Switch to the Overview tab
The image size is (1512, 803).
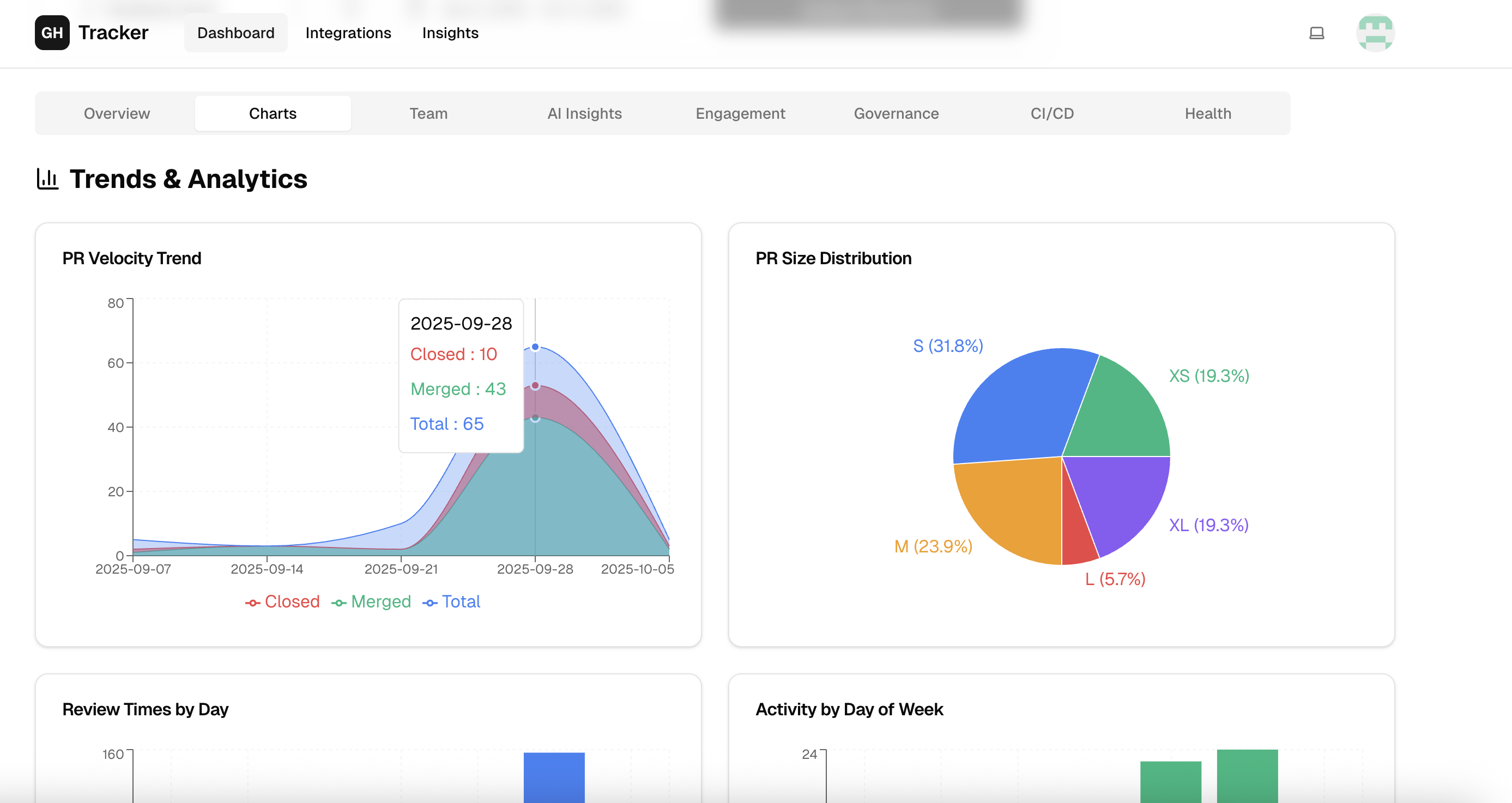[x=117, y=113]
